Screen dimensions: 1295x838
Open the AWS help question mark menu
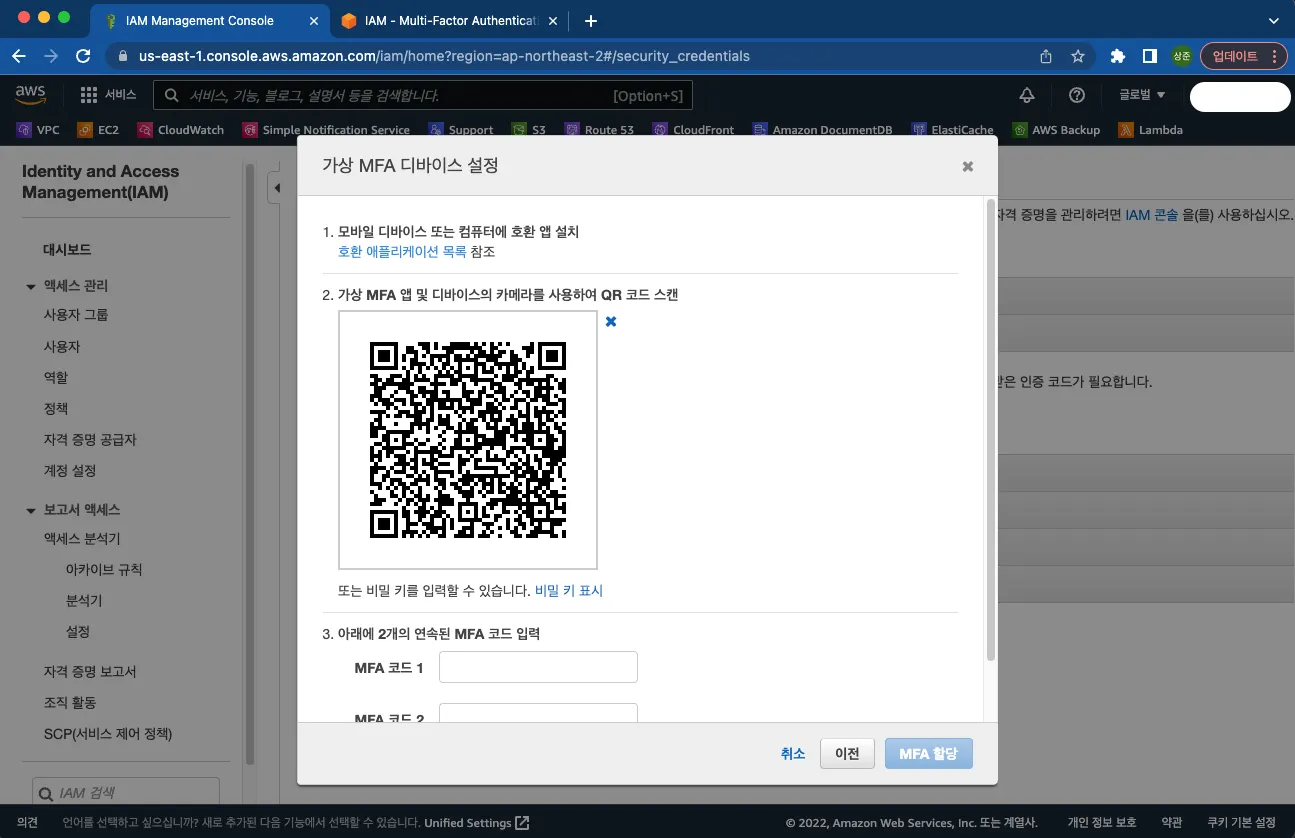[1077, 95]
